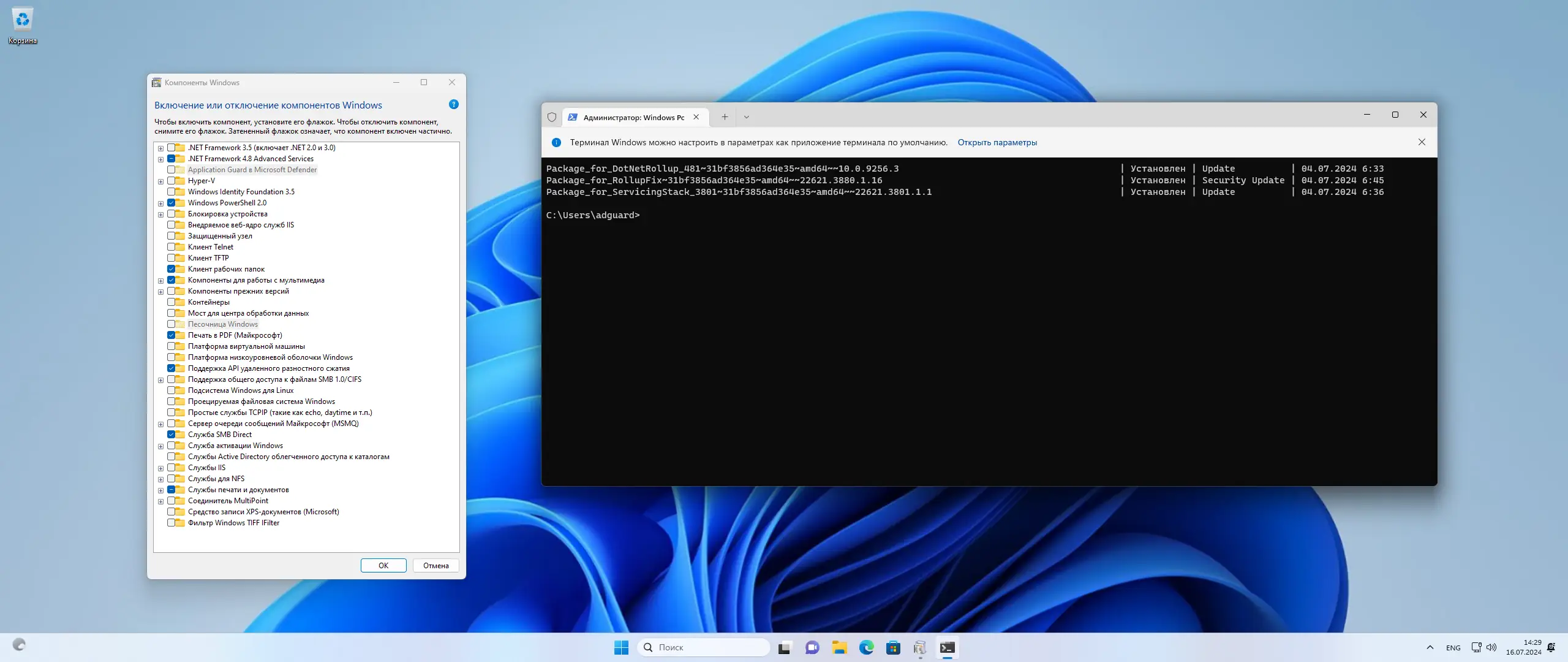Expand the Службы IIS tree node
1568x662 pixels.
pos(160,468)
